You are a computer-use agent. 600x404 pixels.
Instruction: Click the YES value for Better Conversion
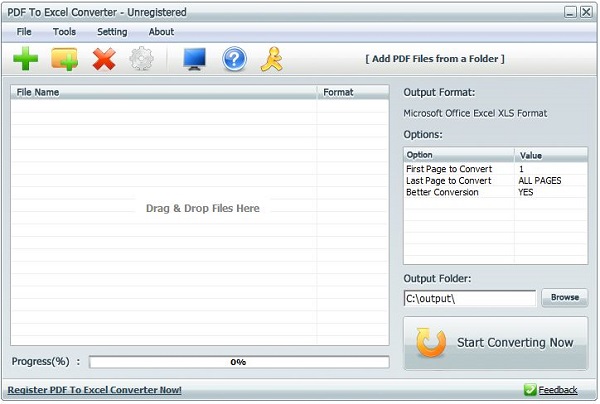tap(525, 192)
